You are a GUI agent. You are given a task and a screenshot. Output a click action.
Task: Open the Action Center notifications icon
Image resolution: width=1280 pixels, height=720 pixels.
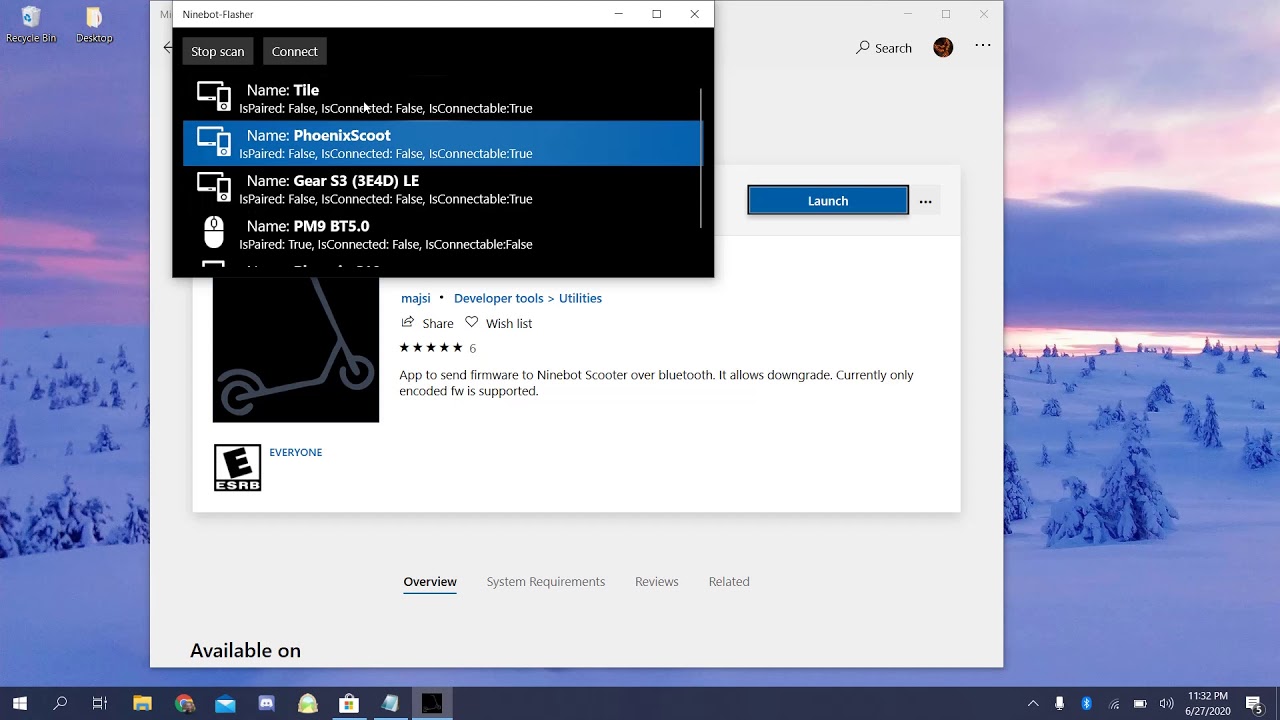coord(1254,704)
